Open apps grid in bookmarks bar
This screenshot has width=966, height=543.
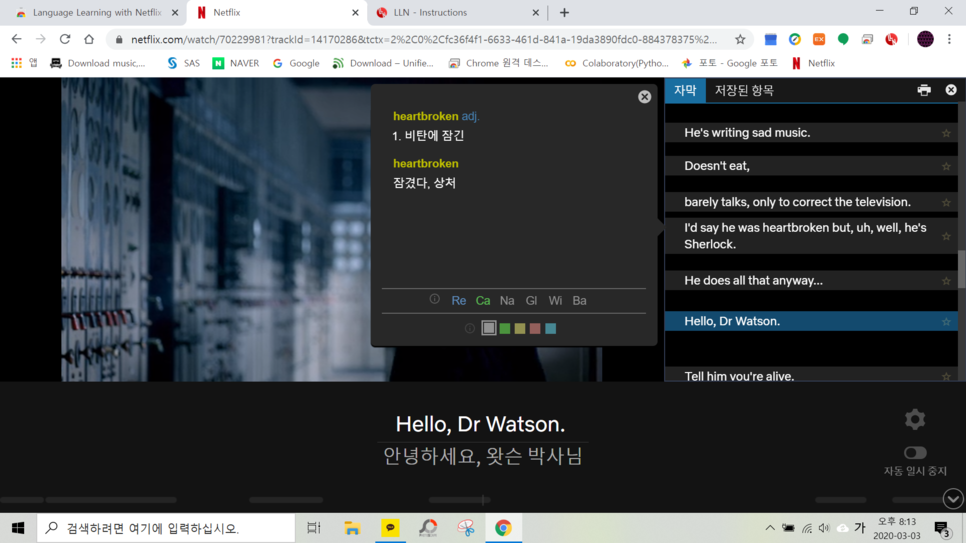tap(17, 63)
